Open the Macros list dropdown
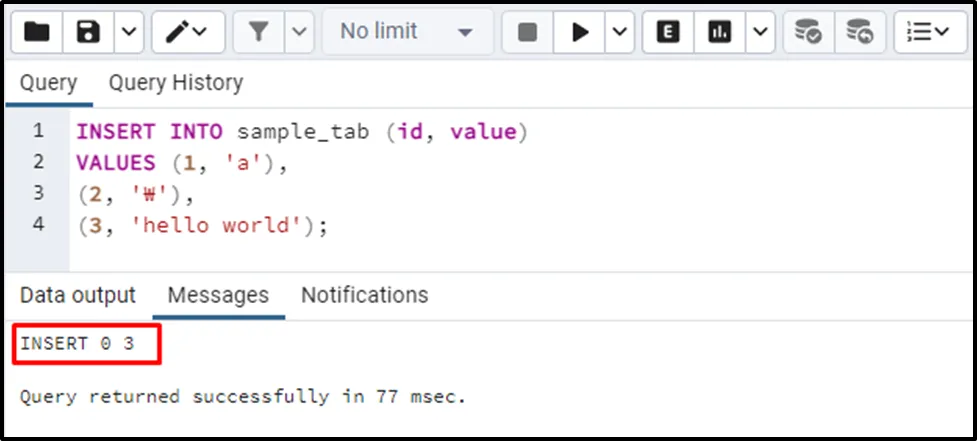Image resolution: width=977 pixels, height=441 pixels. (x=929, y=32)
